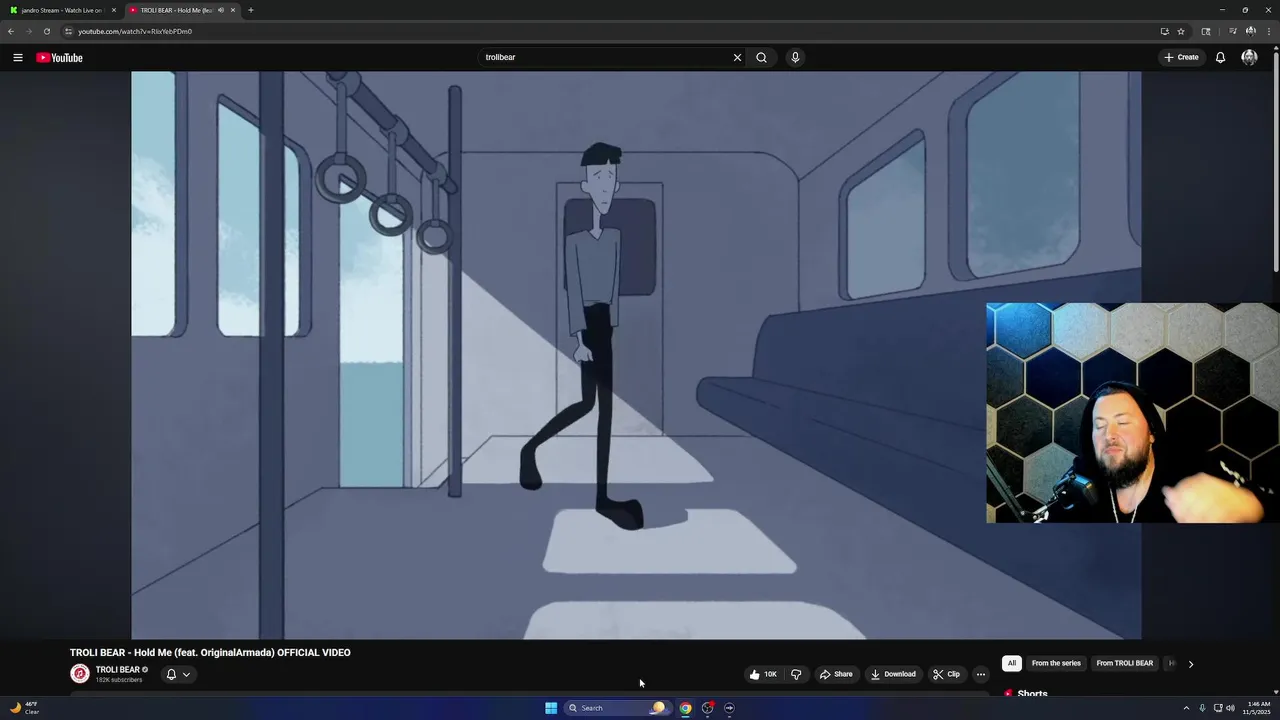Viewport: 1280px width, 720px height.
Task: Expand the subscription notification dropdown chevron
Action: (186, 674)
